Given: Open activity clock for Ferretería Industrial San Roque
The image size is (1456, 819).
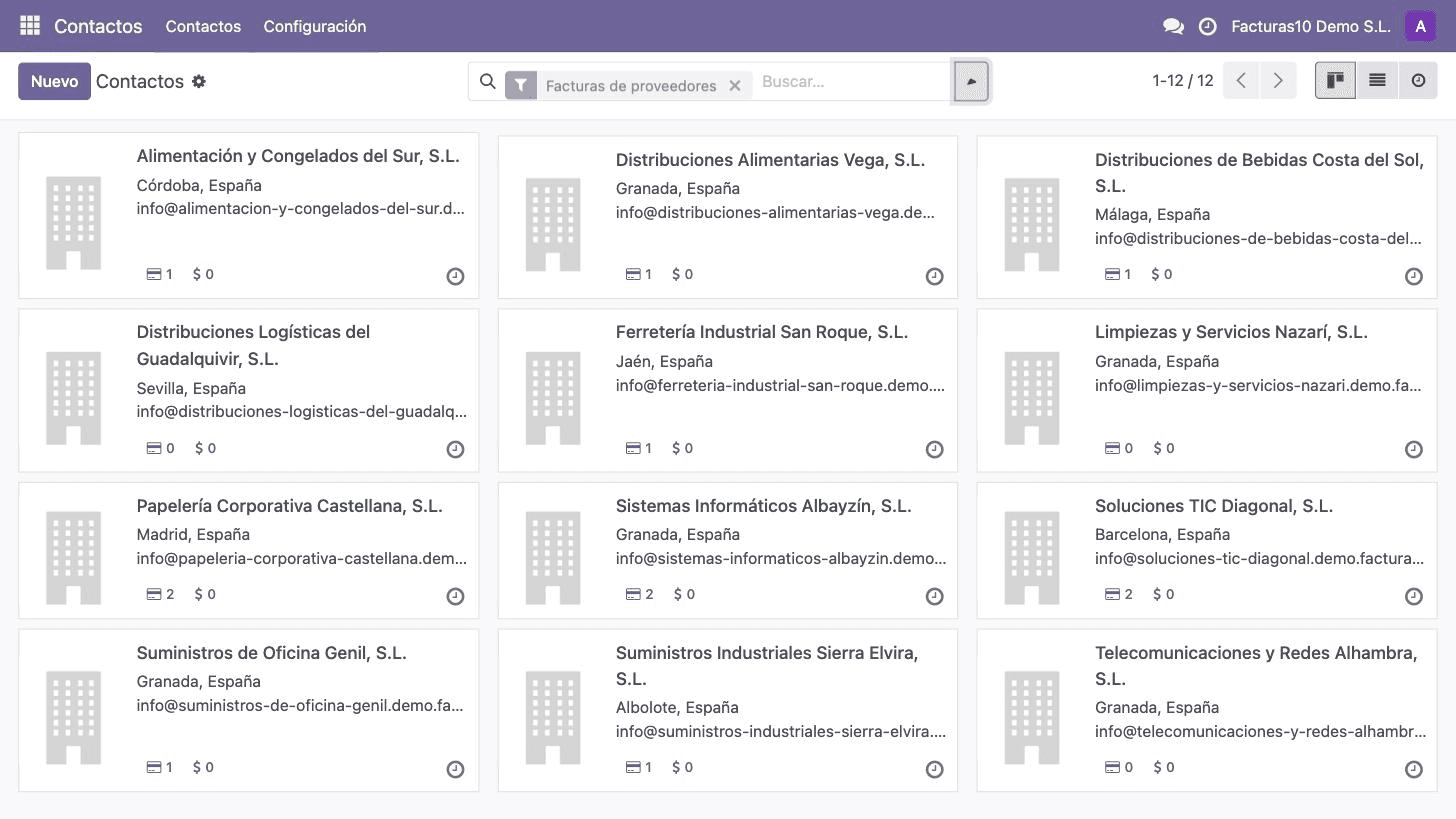Looking at the screenshot, I should 934,450.
